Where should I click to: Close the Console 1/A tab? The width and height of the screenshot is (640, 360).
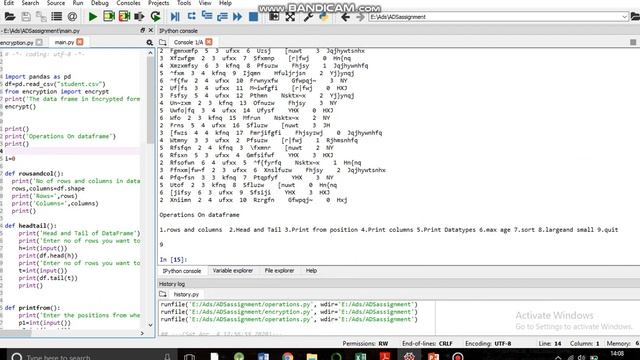pos(209,42)
